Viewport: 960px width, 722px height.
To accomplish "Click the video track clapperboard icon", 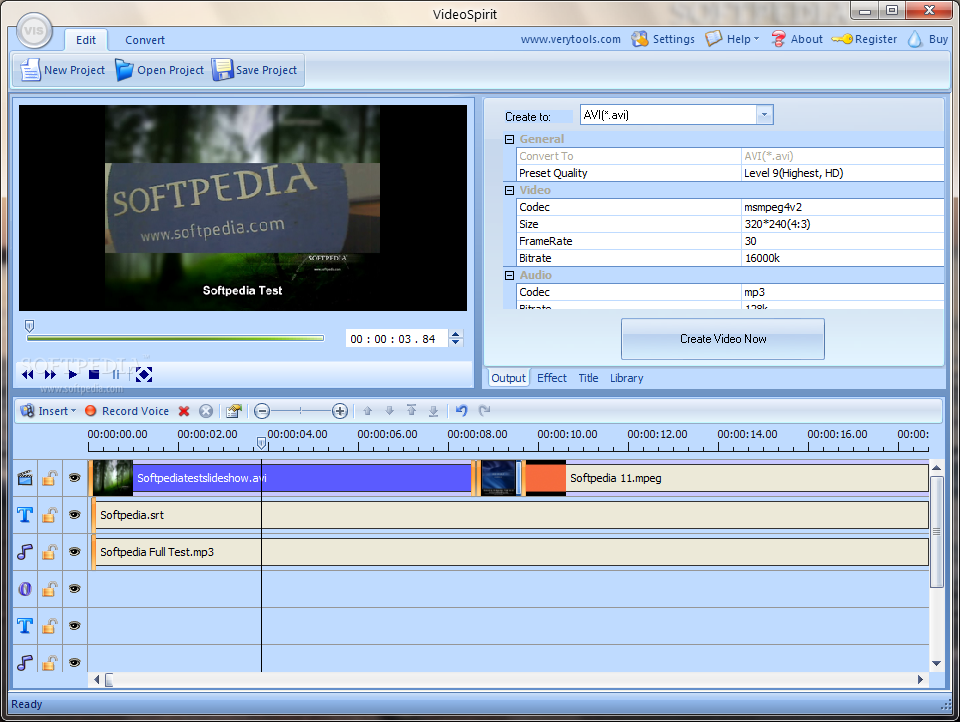I will [x=25, y=478].
